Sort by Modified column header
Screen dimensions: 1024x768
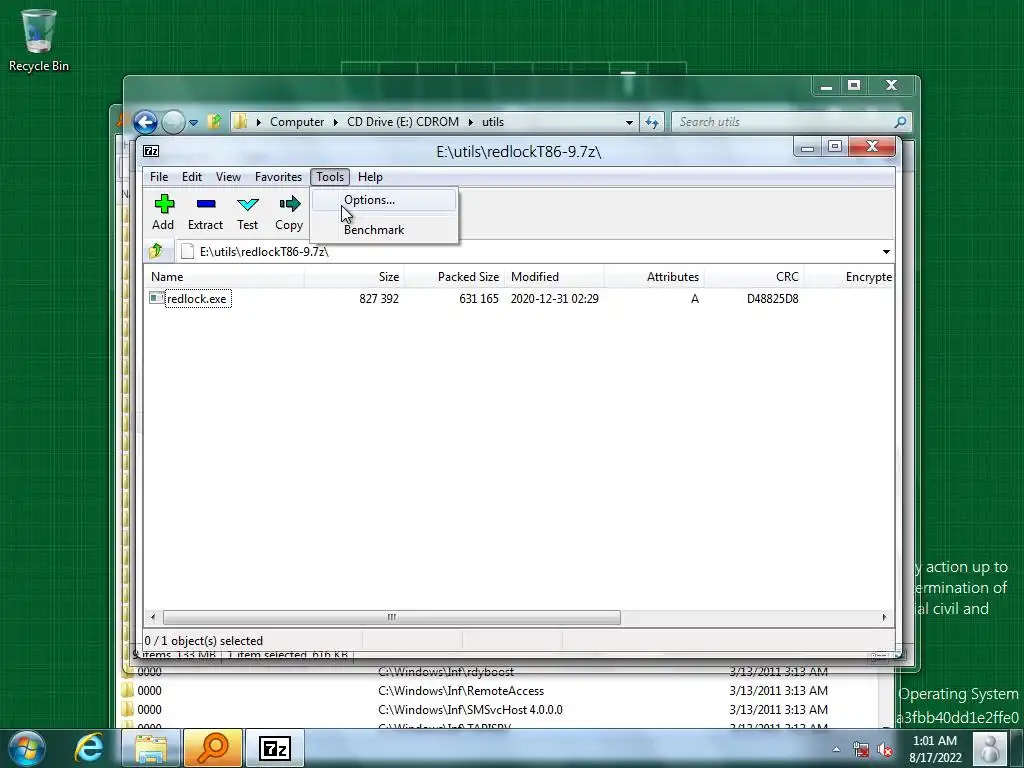click(554, 277)
